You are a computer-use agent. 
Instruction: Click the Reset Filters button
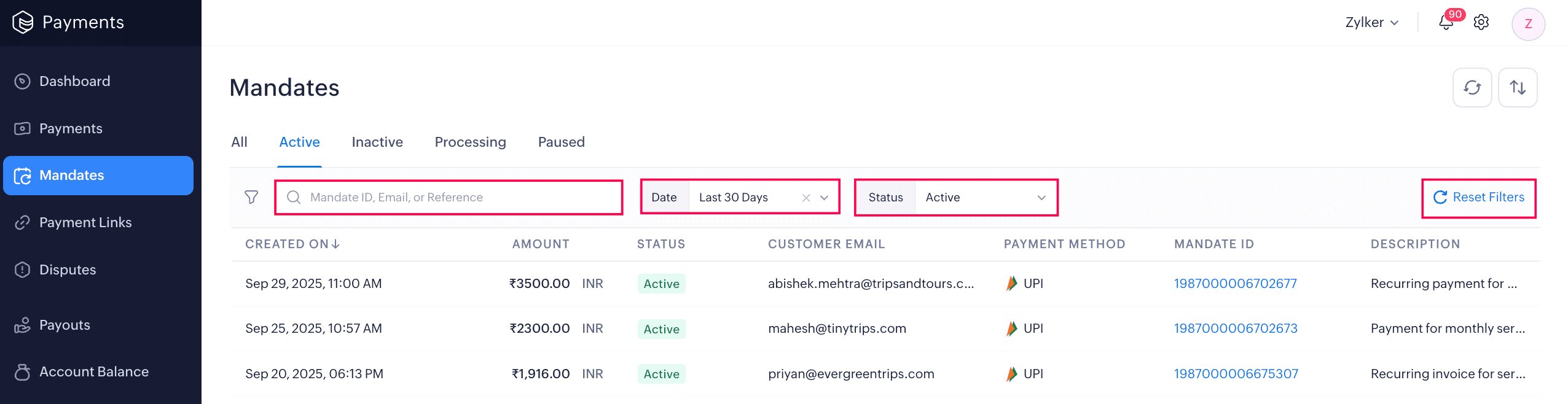1478,197
